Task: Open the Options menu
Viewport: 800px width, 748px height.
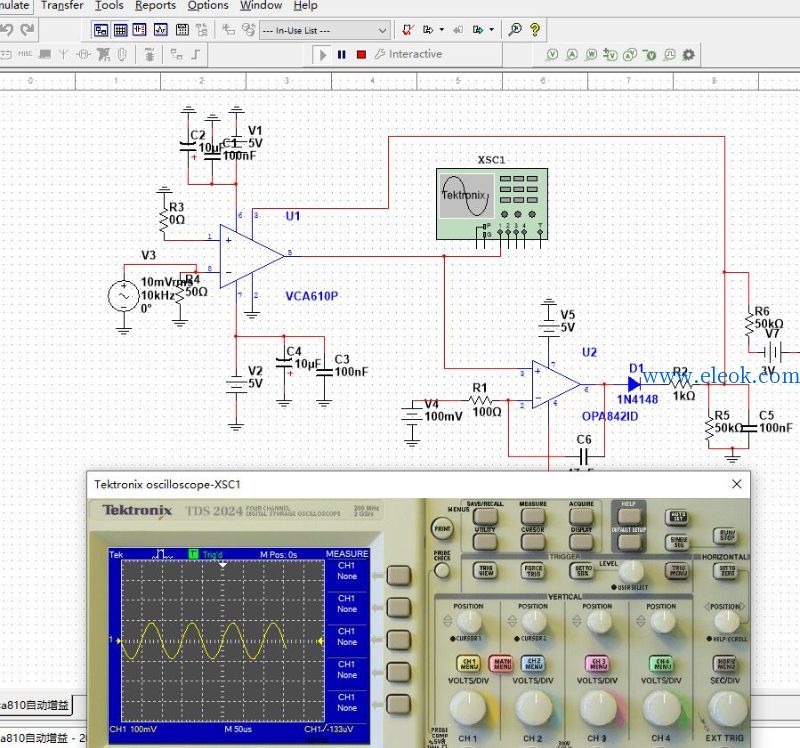Action: [208, 6]
